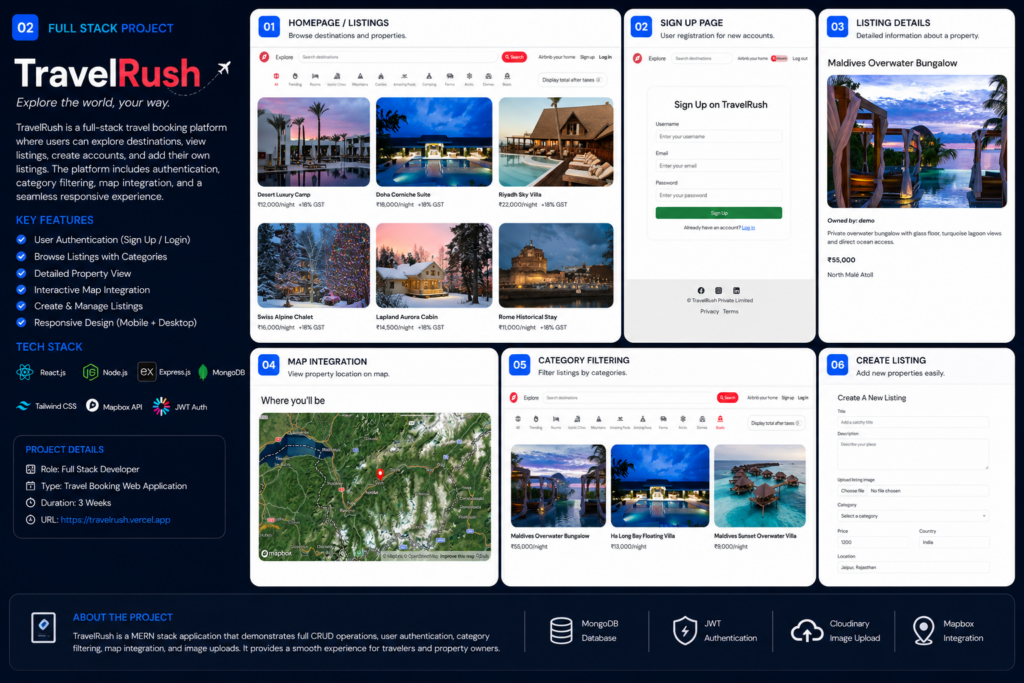Image resolution: width=1024 pixels, height=683 pixels.
Task: Open the Lapland Aurora Cabin listing thumbnail
Action: tap(434, 265)
